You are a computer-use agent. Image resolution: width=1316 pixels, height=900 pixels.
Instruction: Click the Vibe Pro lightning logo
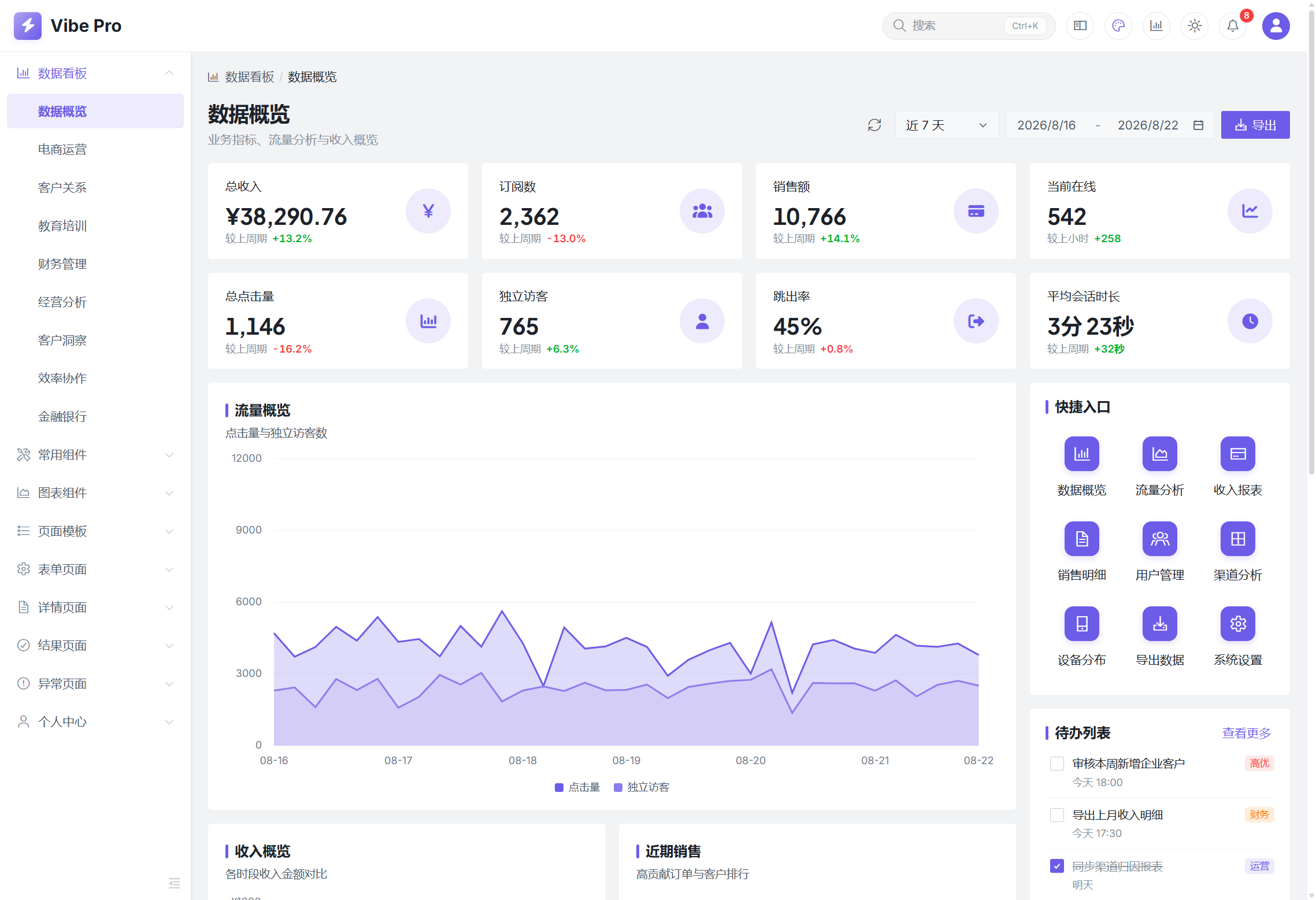coord(28,26)
